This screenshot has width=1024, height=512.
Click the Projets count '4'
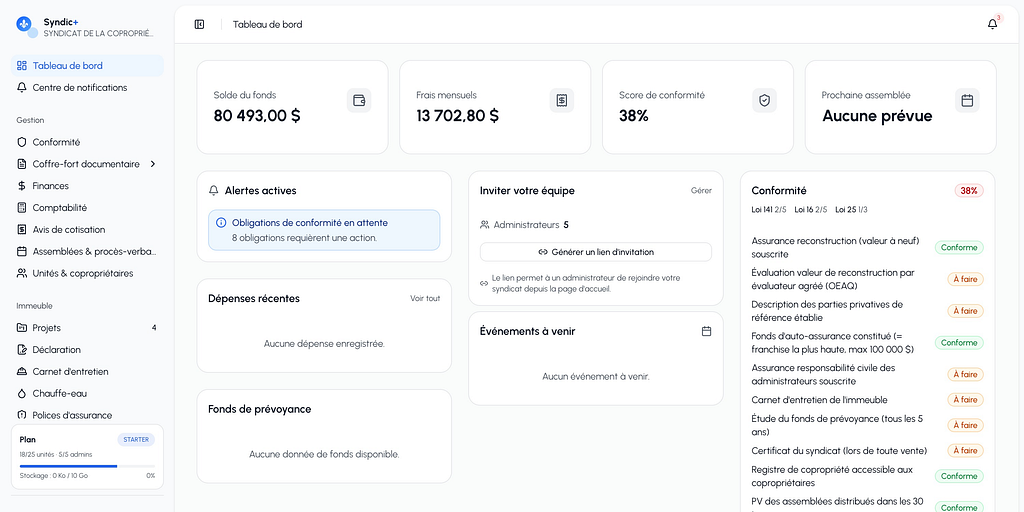(x=154, y=328)
